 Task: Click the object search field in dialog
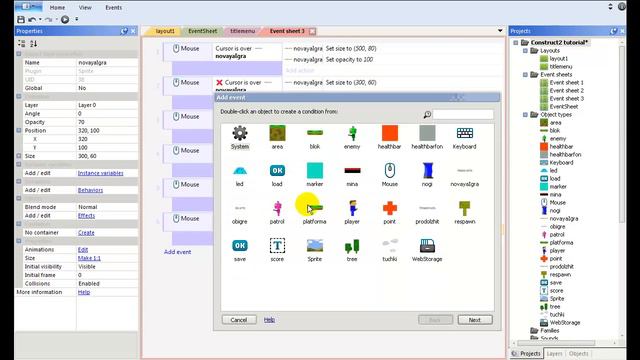point(463,115)
